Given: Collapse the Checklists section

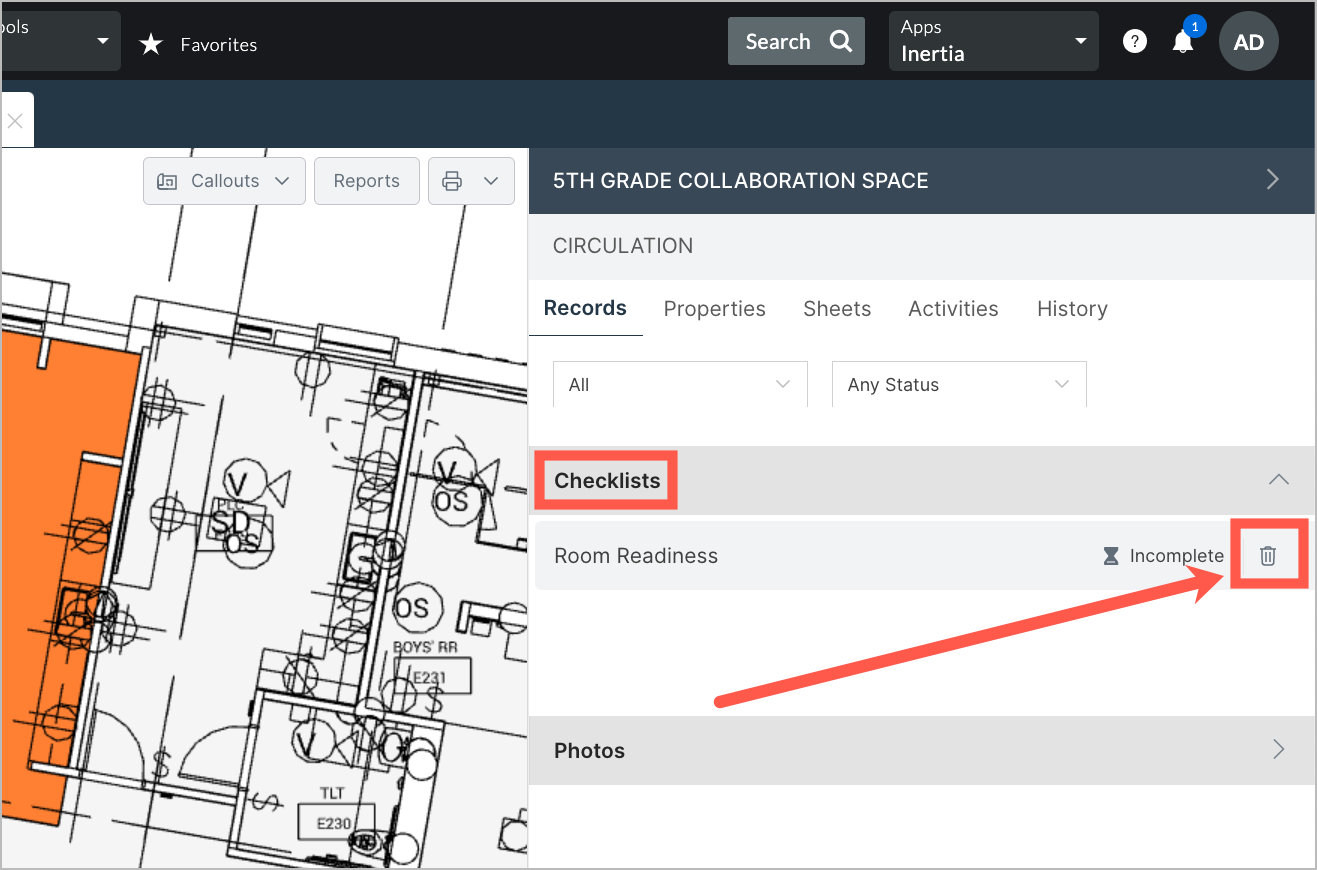Looking at the screenshot, I should click(x=1278, y=480).
